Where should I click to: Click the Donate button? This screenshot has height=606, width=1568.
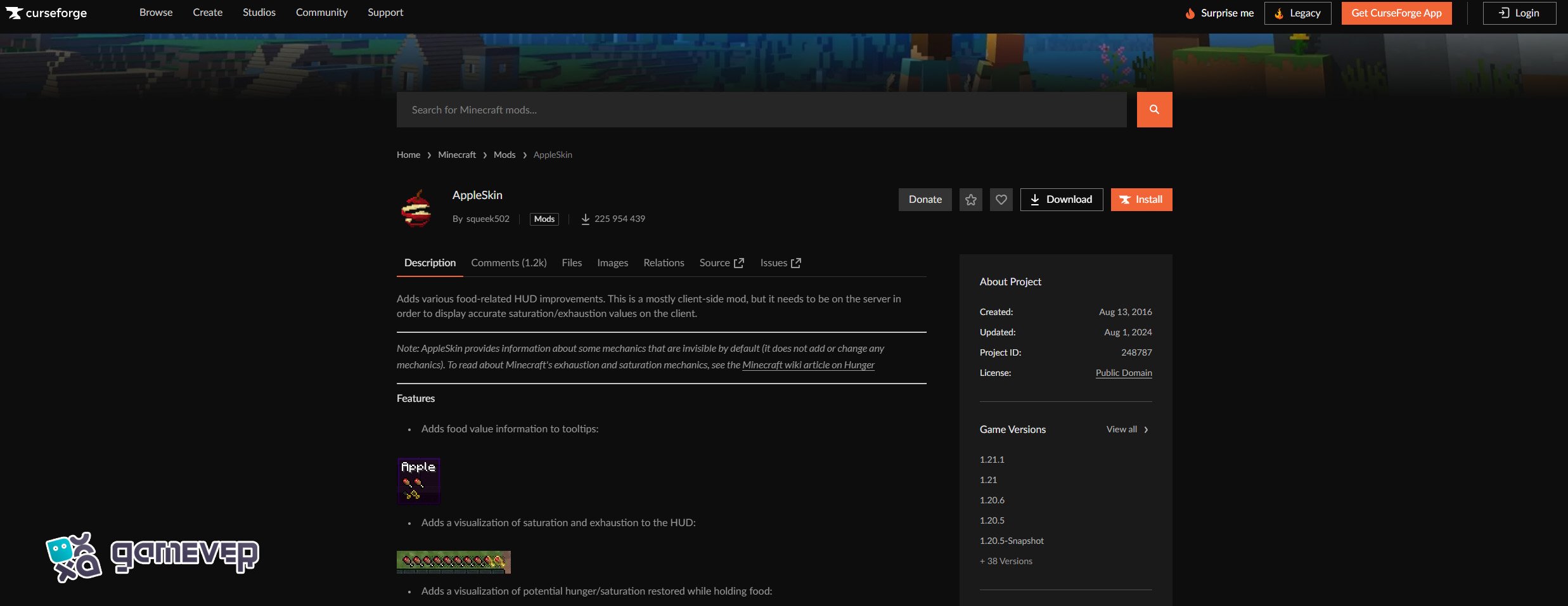coord(925,199)
